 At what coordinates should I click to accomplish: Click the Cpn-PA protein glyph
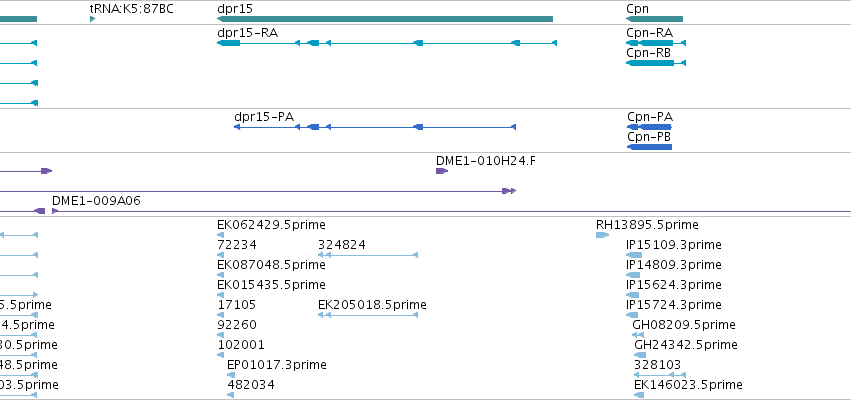click(x=649, y=127)
